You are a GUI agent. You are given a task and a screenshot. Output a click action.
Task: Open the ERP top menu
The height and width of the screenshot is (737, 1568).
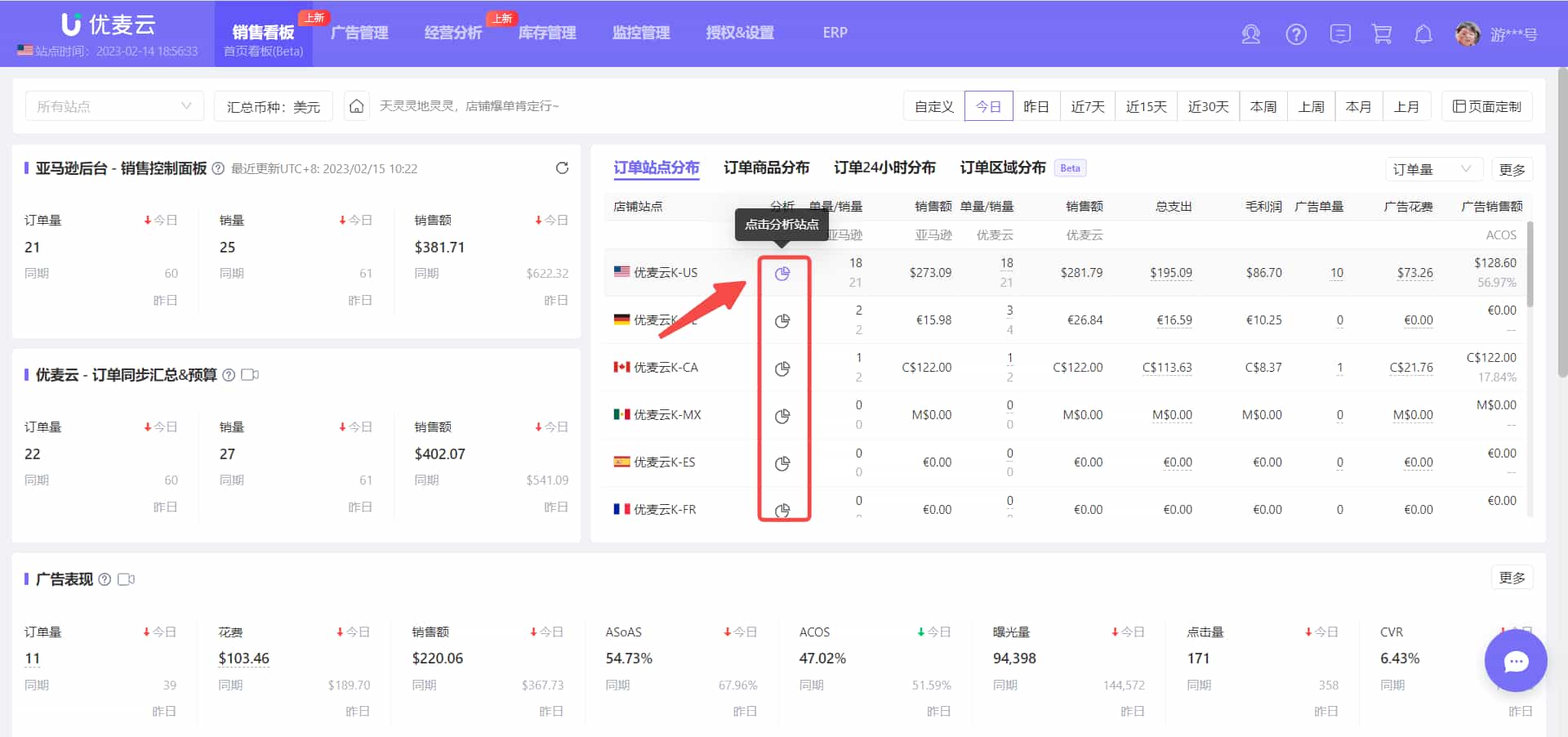[835, 33]
